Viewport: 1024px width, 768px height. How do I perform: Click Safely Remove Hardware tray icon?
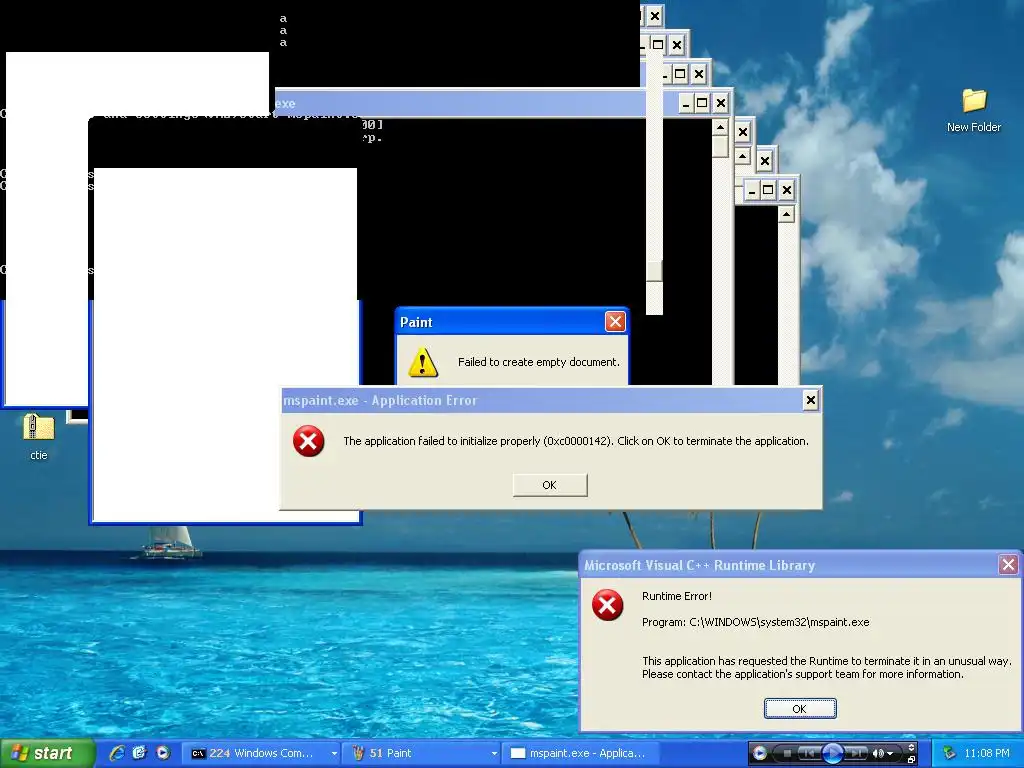point(949,753)
